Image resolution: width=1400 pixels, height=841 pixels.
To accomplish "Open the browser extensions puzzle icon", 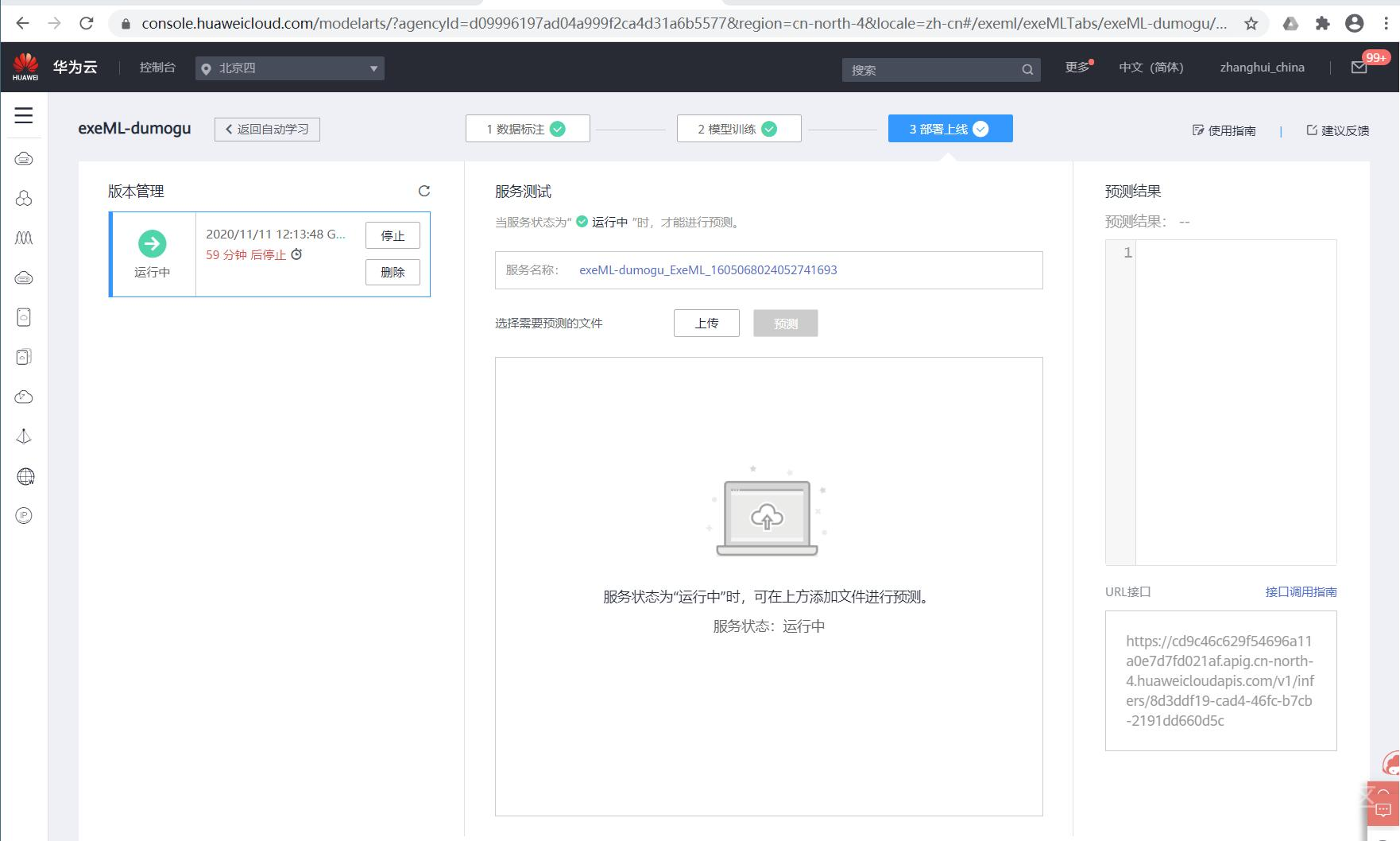I will tap(1322, 23).
